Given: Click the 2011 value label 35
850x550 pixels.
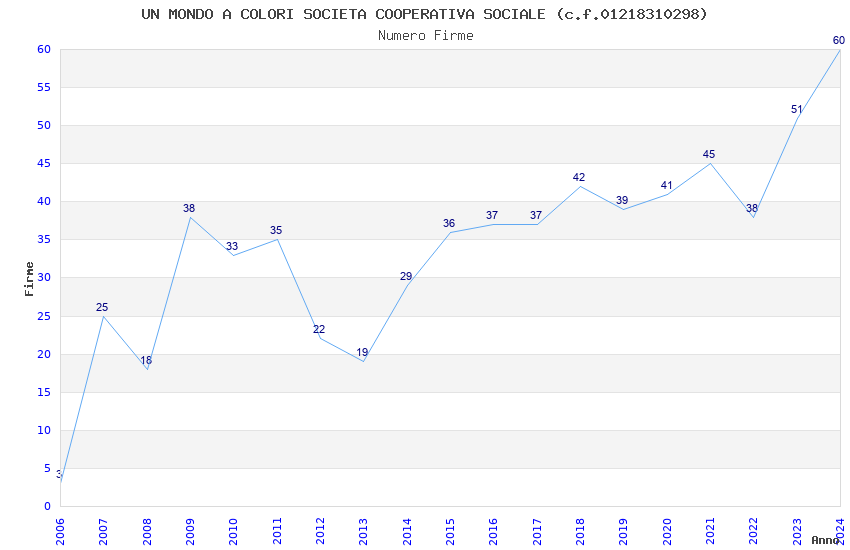Looking at the screenshot, I should coord(276,230).
